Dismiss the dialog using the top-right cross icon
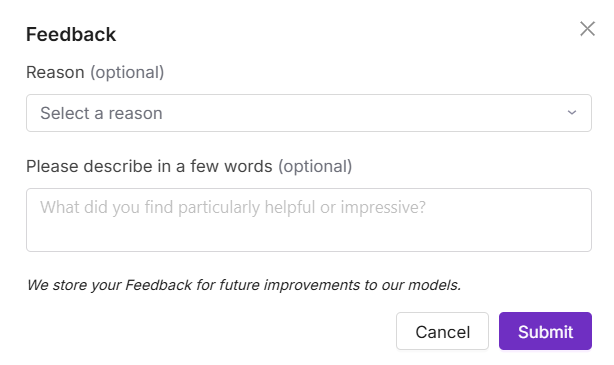Image resolution: width=614 pixels, height=365 pixels. point(587,29)
